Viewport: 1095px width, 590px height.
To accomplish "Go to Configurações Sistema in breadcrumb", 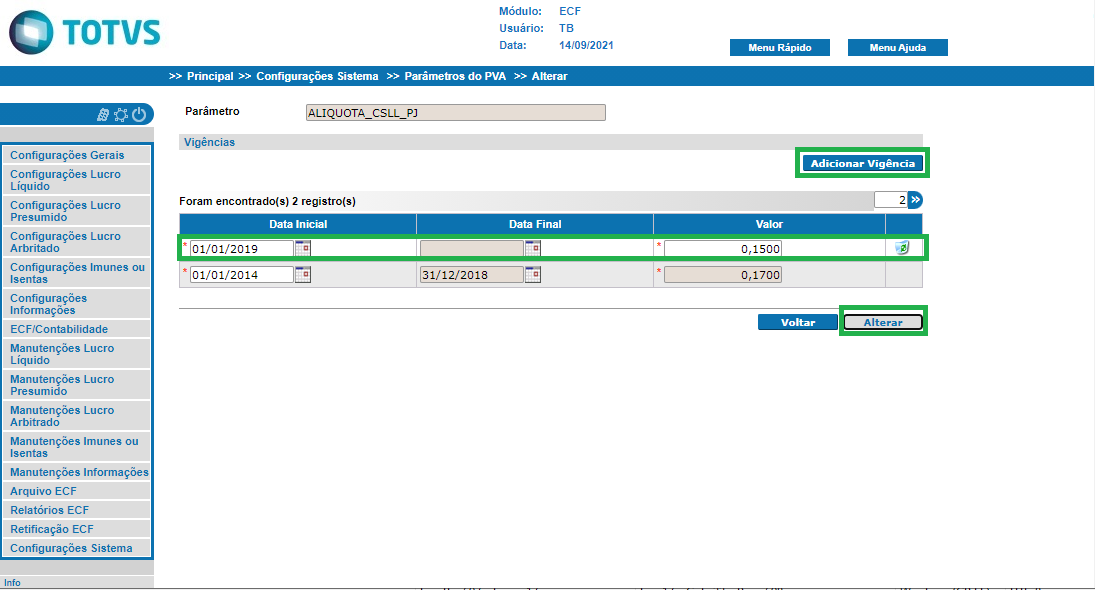I will [317, 76].
